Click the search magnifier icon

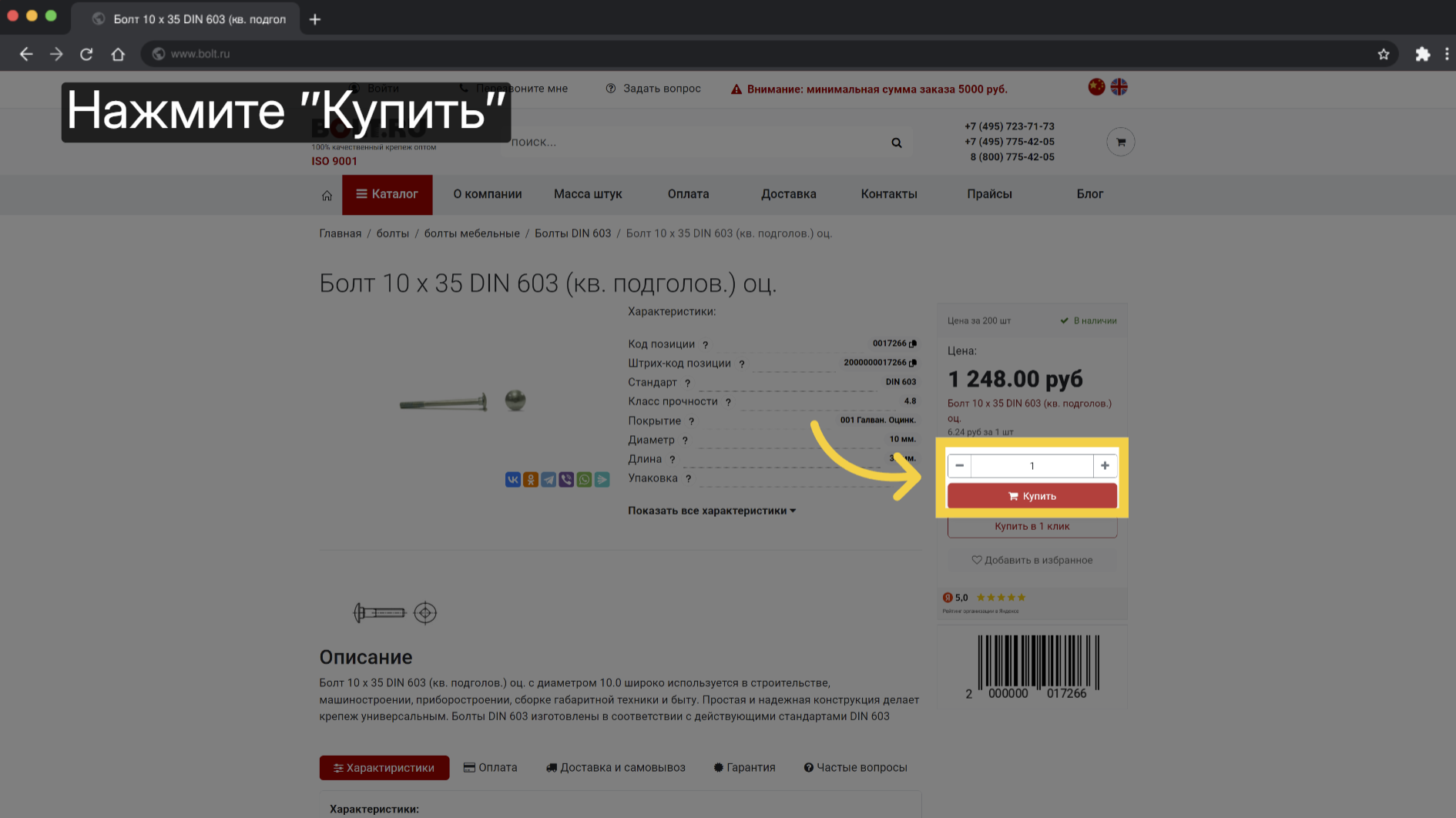pos(897,142)
